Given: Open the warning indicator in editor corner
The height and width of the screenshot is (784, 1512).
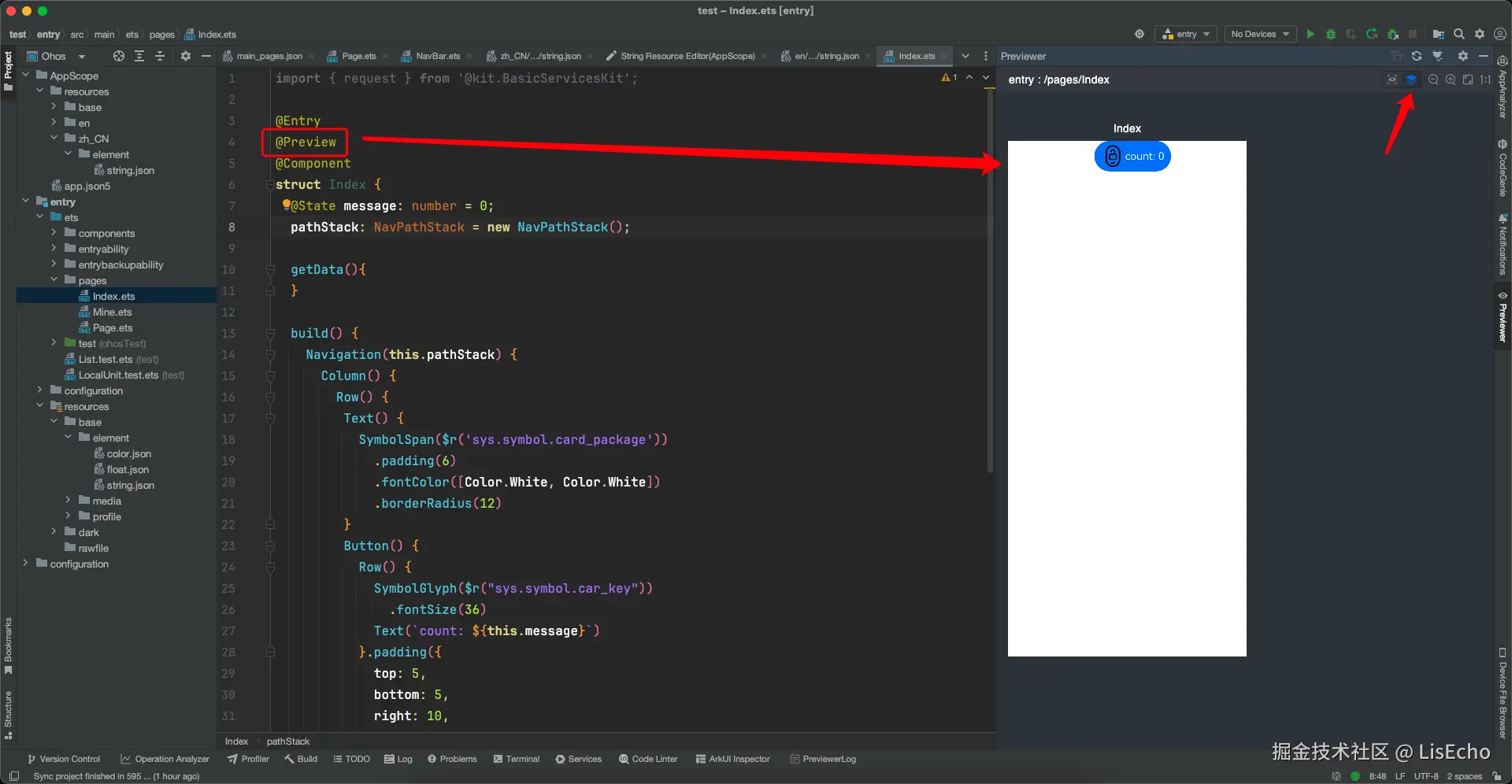Looking at the screenshot, I should tap(949, 77).
